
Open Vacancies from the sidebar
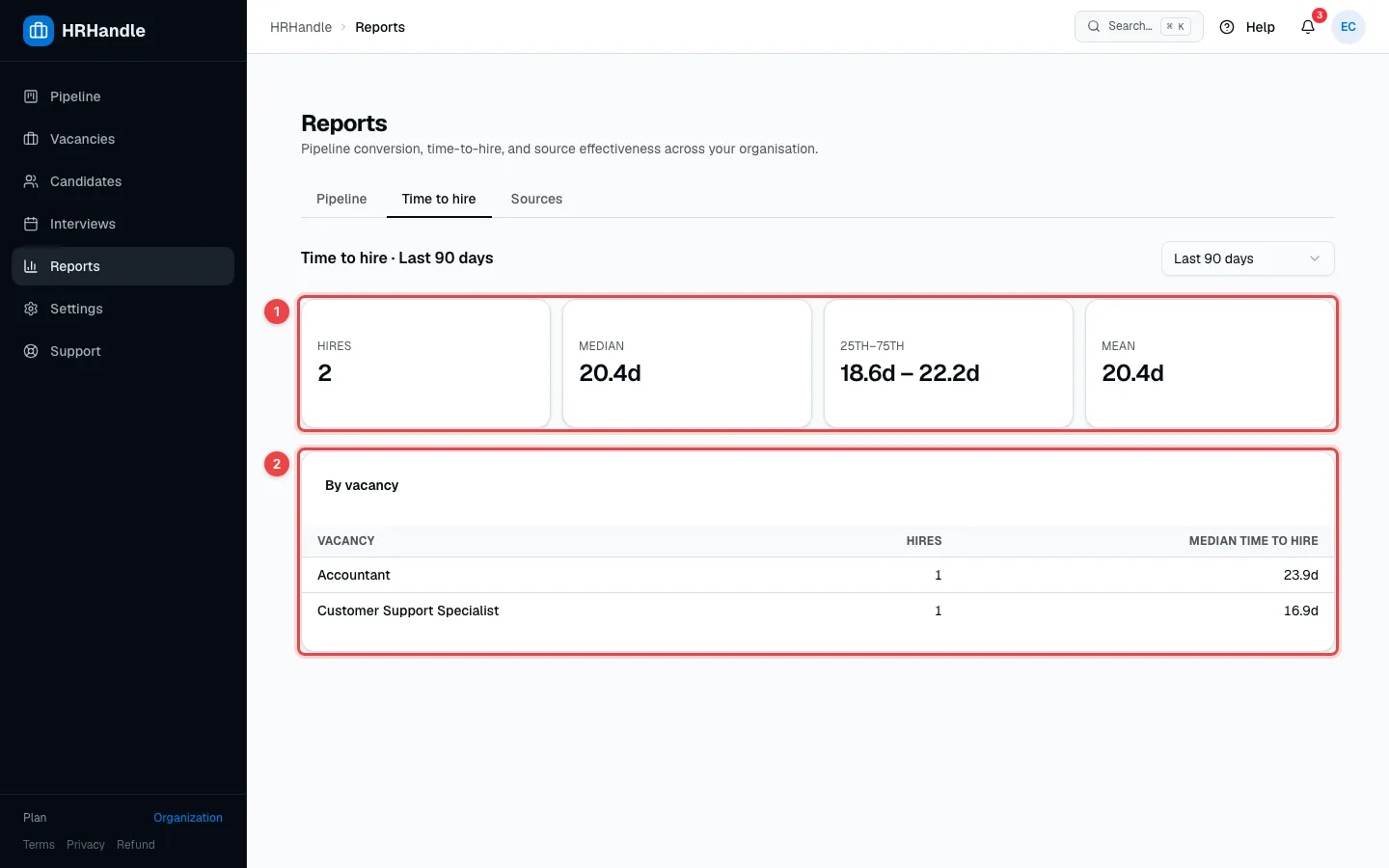(123, 139)
